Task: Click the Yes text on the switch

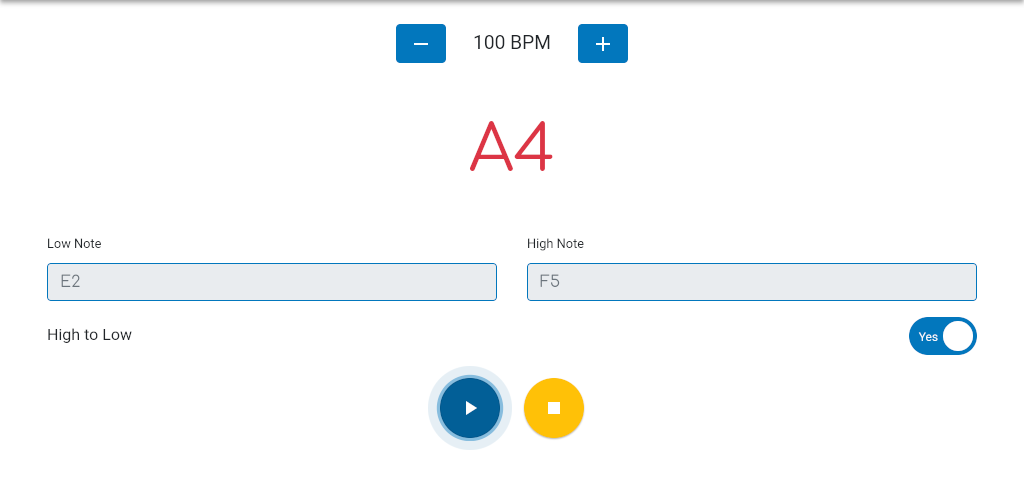Action: tap(928, 337)
